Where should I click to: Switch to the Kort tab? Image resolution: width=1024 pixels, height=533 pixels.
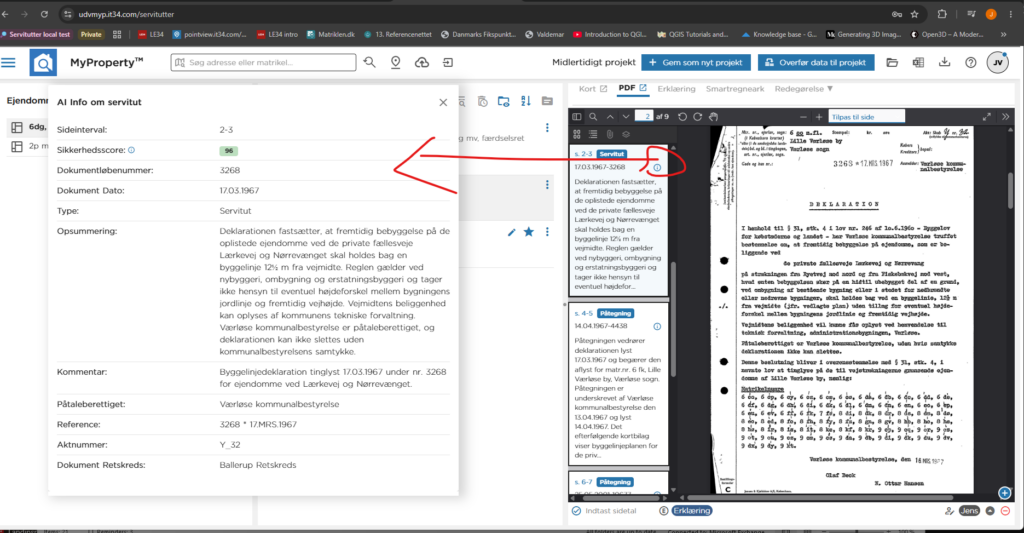coord(593,89)
